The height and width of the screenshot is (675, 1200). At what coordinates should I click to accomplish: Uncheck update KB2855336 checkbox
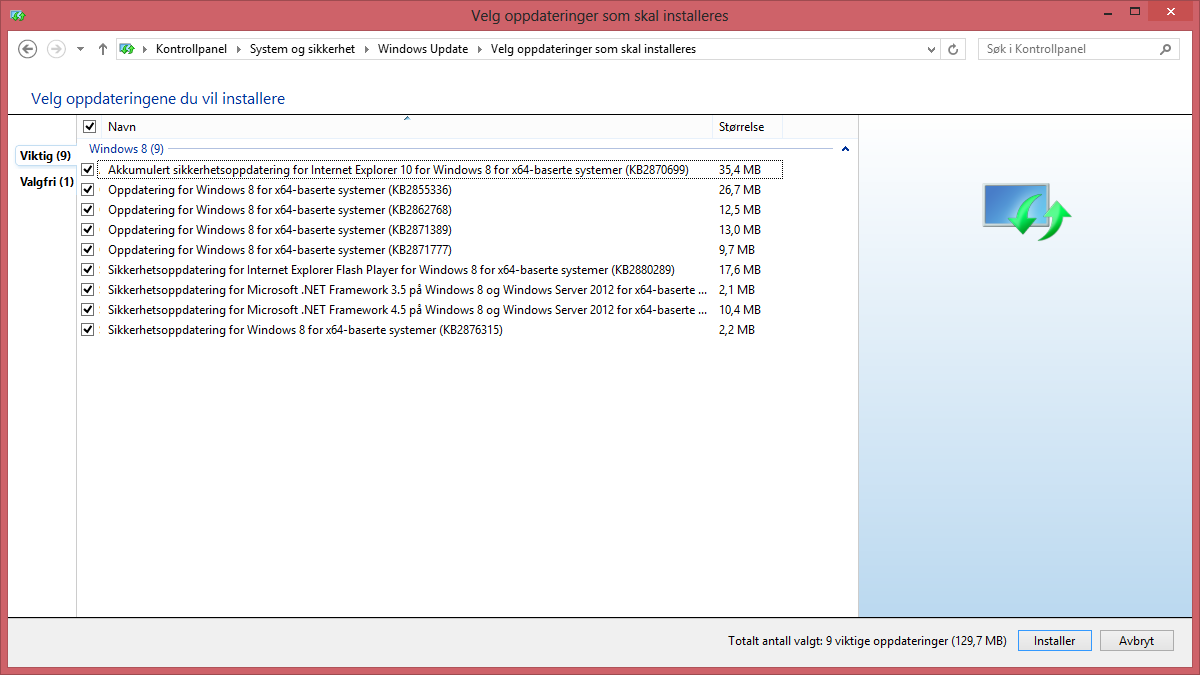tap(88, 190)
